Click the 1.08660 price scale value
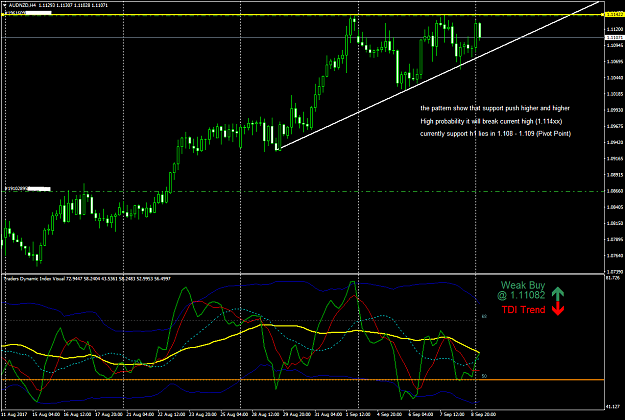Screen dimensions: 625x420 [615, 191]
